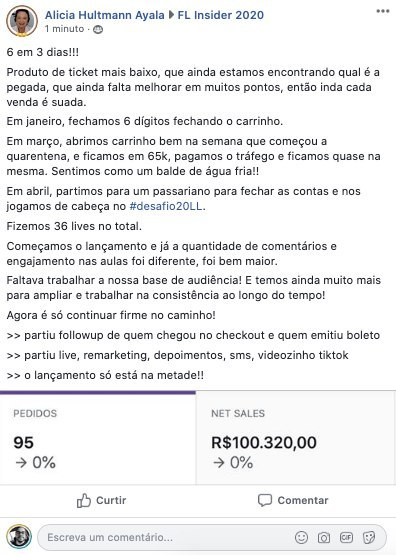The width and height of the screenshot is (396, 555).
Task: Click the speech bubble comment icon
Action: [265, 500]
